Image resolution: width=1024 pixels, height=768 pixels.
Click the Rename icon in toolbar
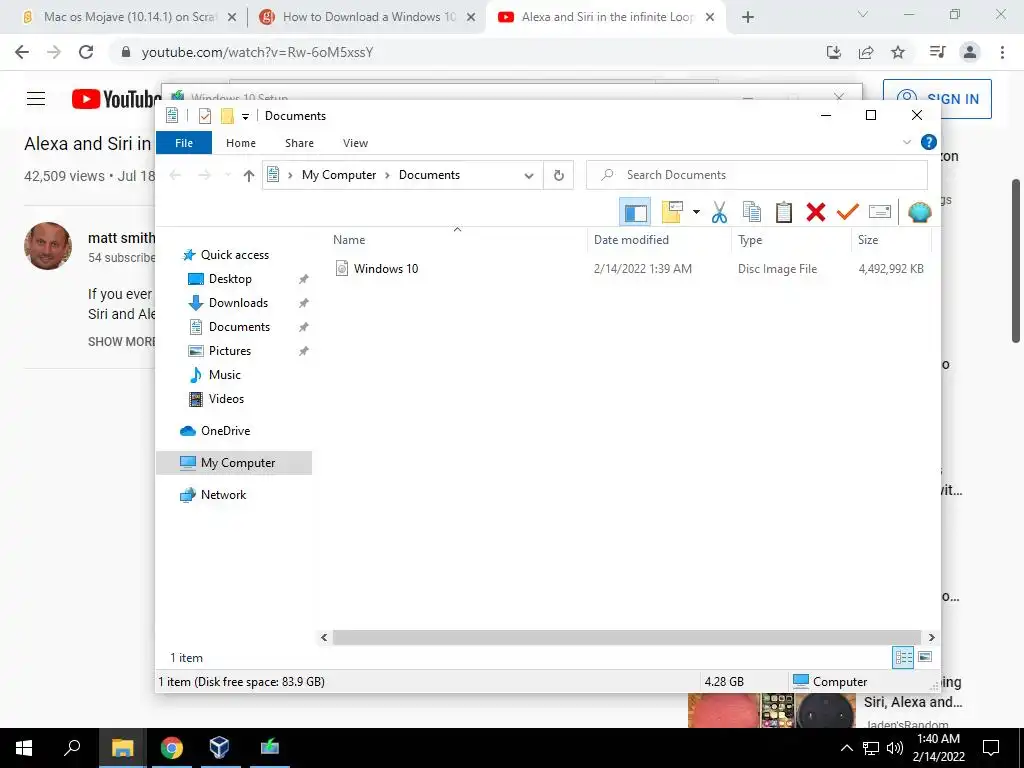coord(880,212)
